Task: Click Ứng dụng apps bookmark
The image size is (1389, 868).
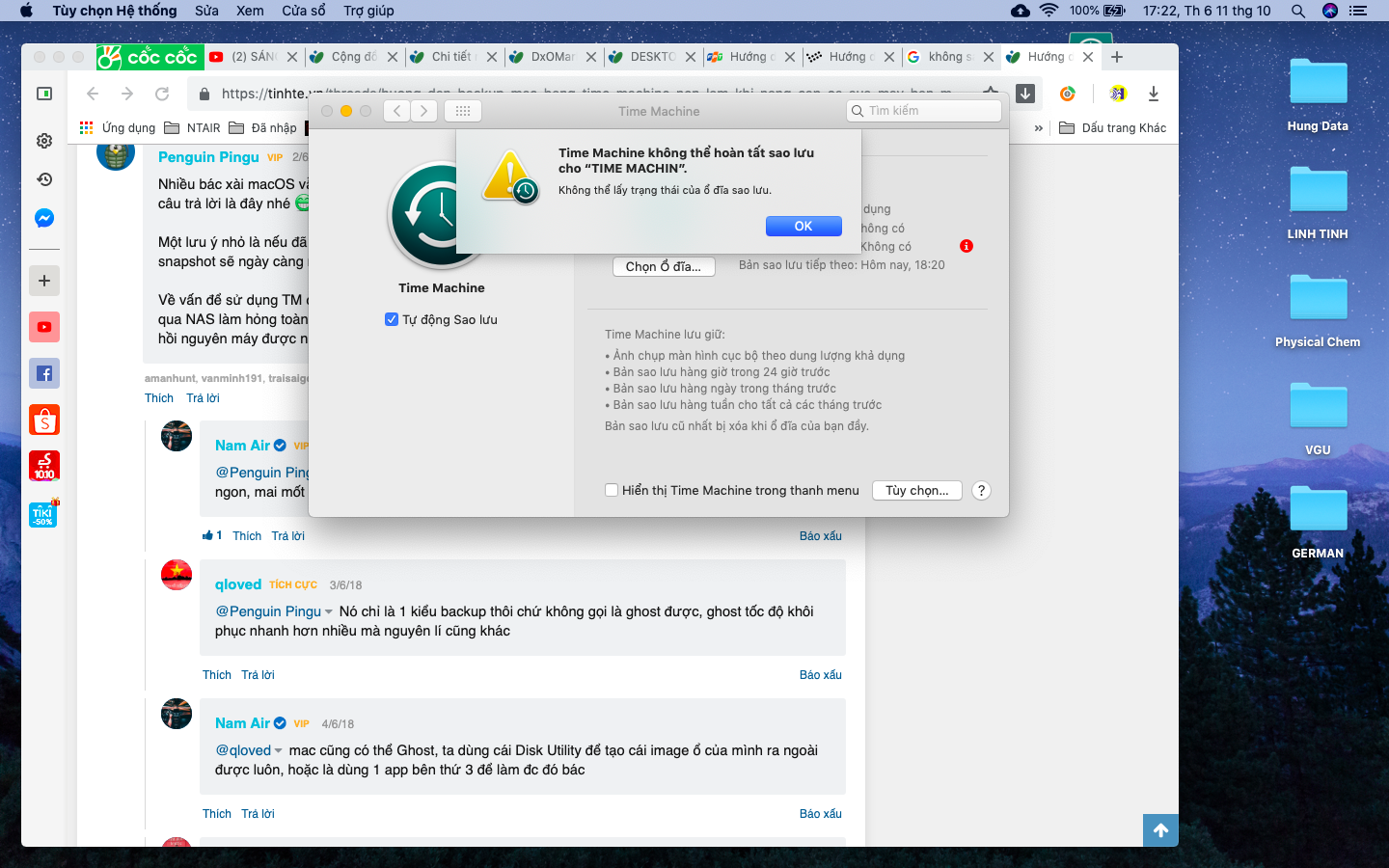Action: 118,127
